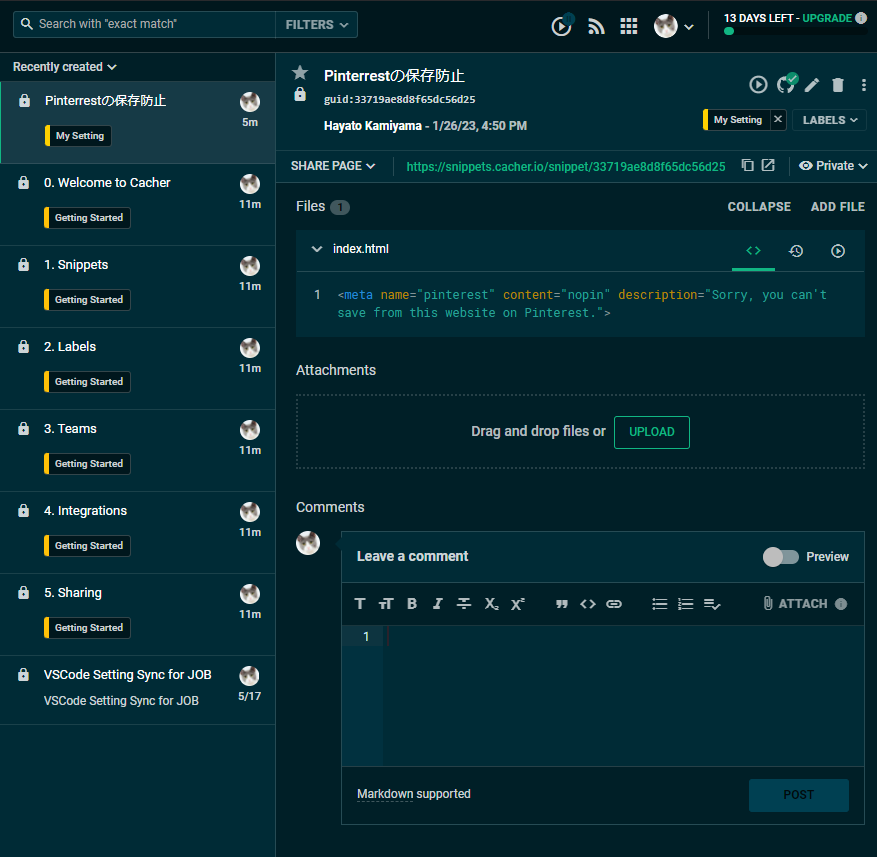
Task: Apply heading text format in comment
Action: [360, 604]
